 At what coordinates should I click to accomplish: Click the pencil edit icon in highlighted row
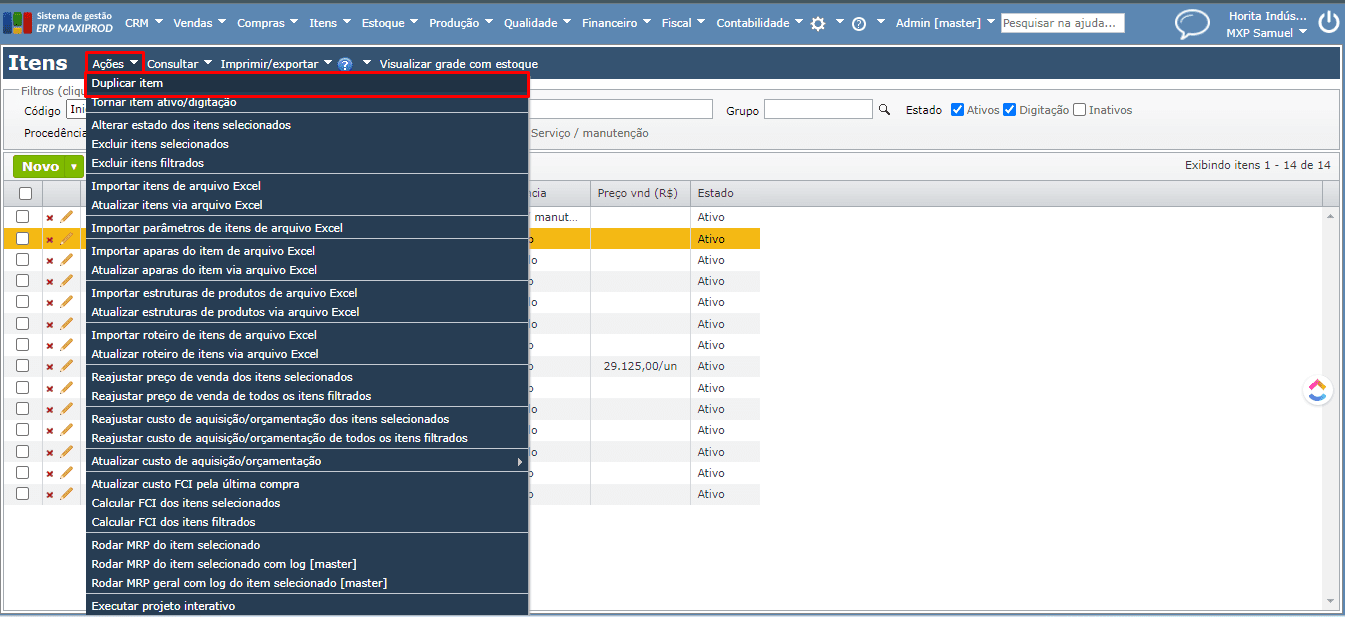67,239
